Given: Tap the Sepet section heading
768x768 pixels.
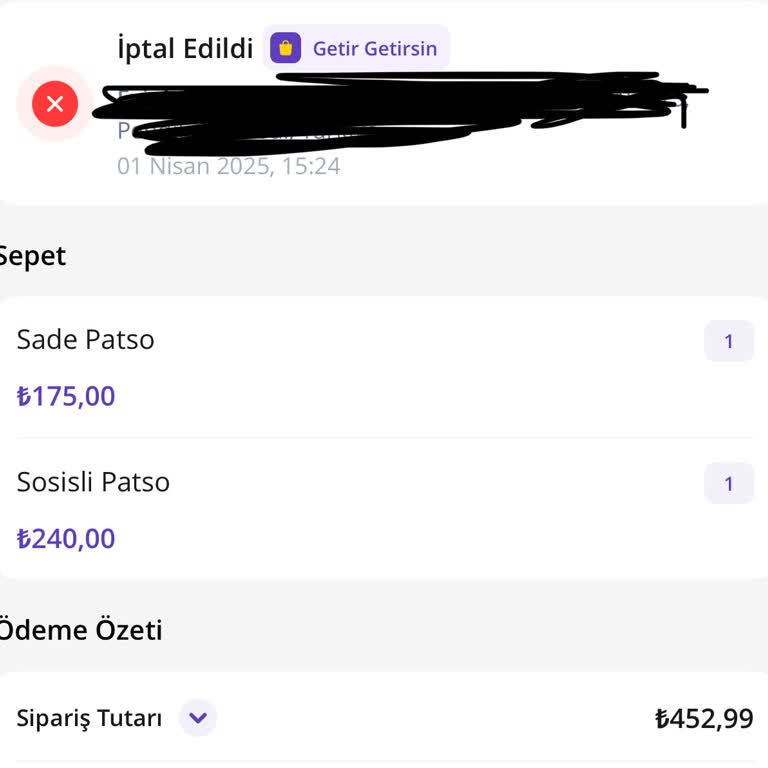Looking at the screenshot, I should (32, 256).
